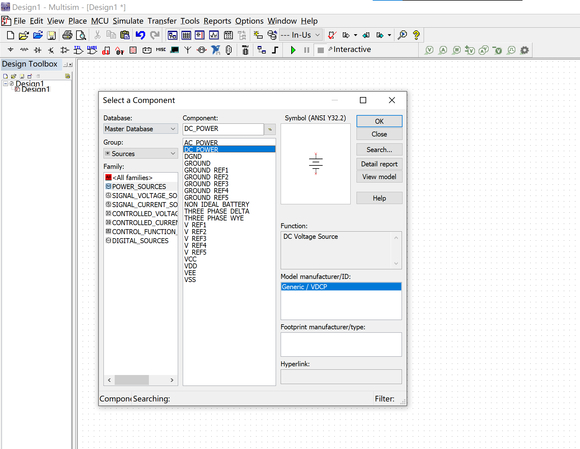Open the Simulate menu

[128, 21]
